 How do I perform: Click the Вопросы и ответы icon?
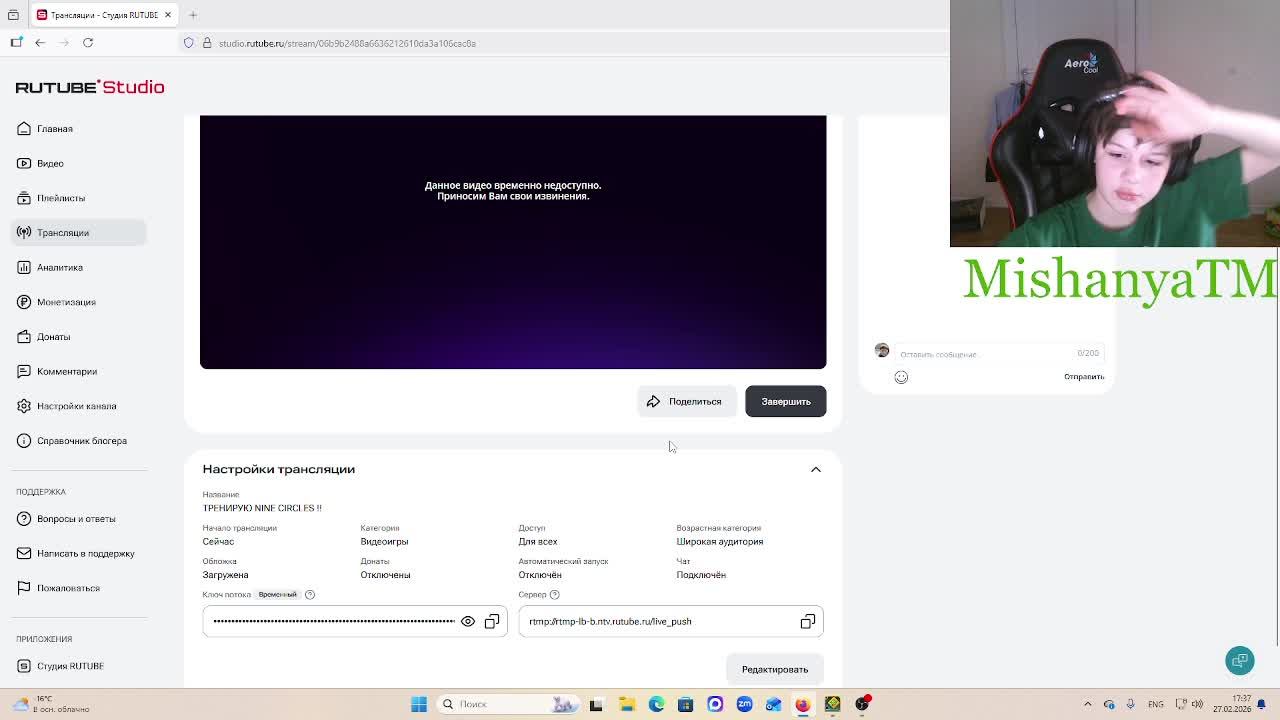(24, 518)
